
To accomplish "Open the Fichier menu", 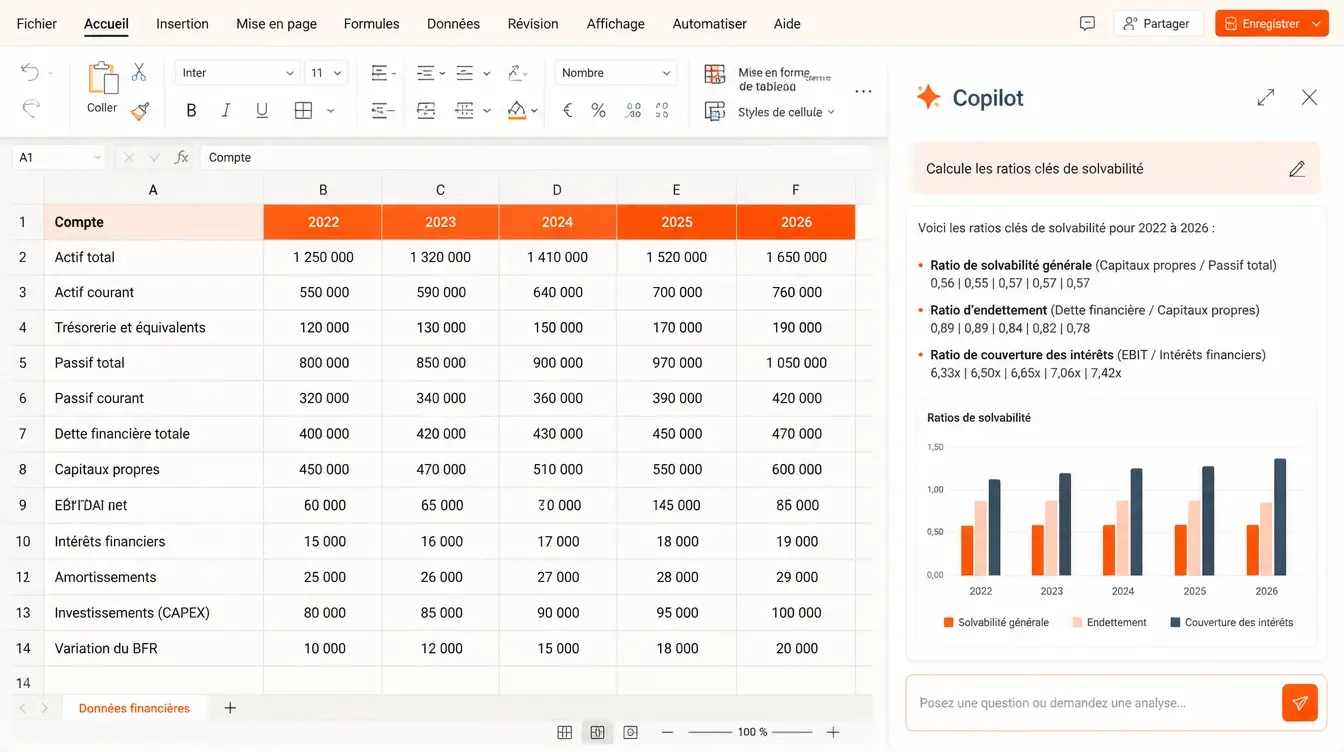I will point(37,23).
